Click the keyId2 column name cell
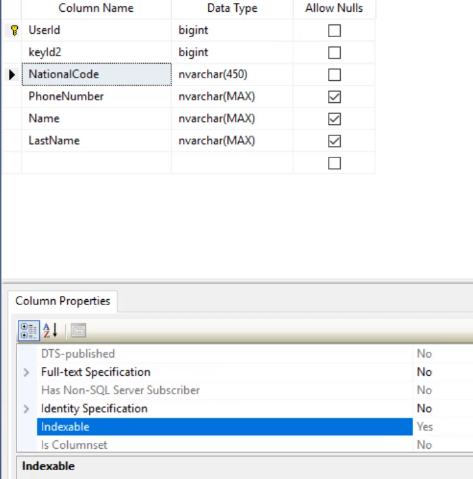Viewport: 473px width, 479px height. point(97,52)
